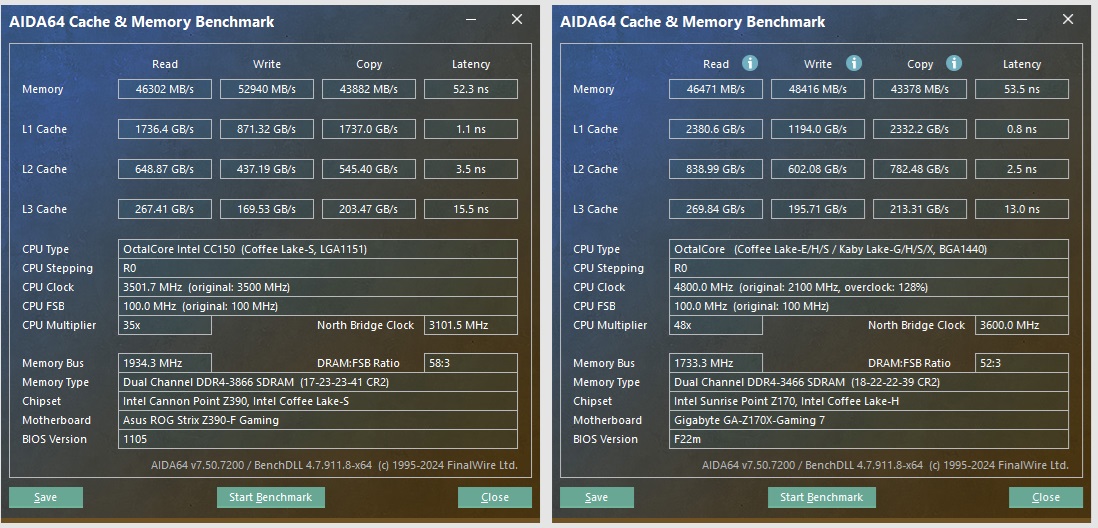Select Memory latency 53.5 ns value
The height and width of the screenshot is (528, 1098).
point(1022,89)
